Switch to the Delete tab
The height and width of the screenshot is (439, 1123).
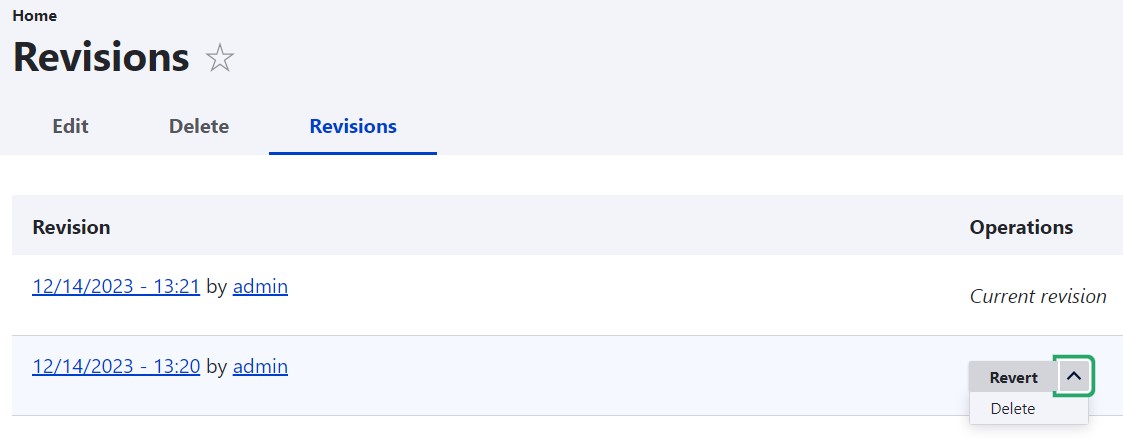199,126
